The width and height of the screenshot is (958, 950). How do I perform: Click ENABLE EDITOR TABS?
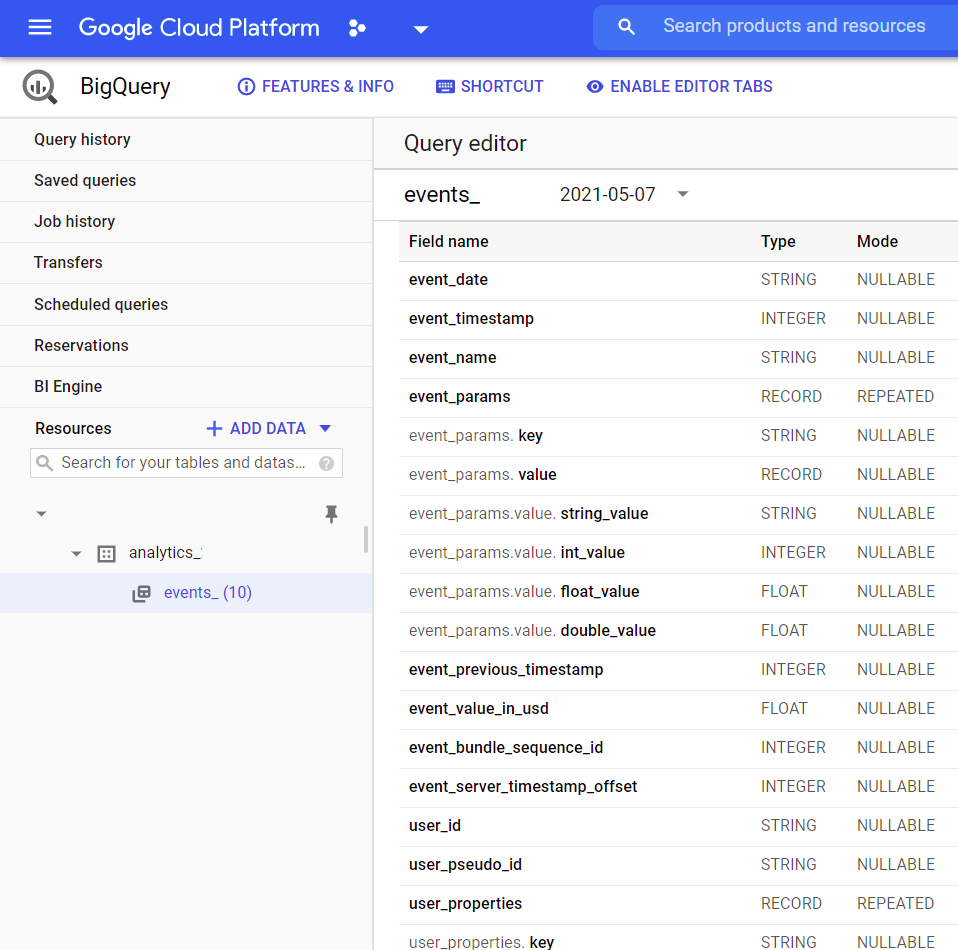[679, 87]
